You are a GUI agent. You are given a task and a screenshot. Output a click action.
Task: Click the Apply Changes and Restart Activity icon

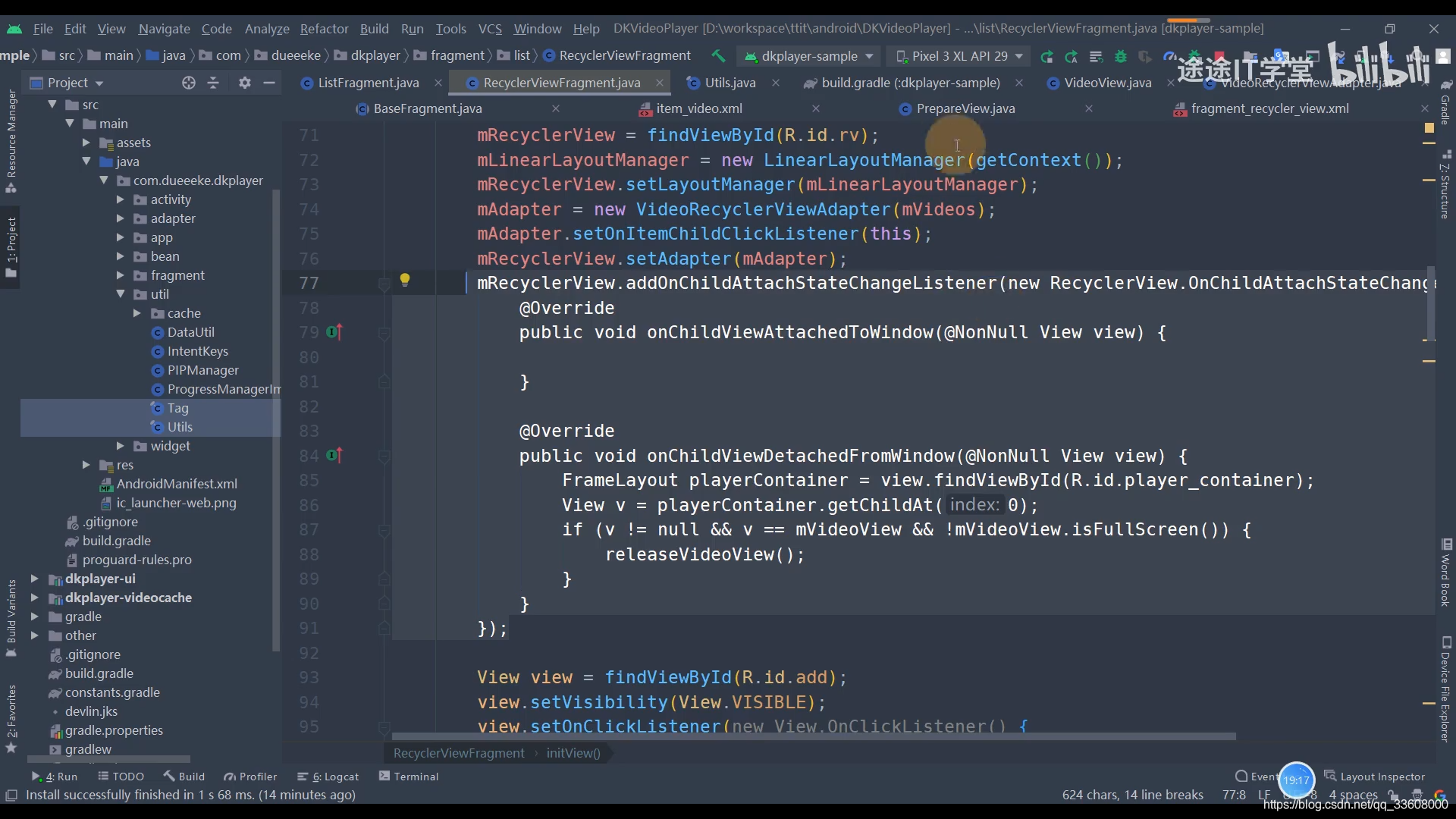pyautogui.click(x=1046, y=56)
